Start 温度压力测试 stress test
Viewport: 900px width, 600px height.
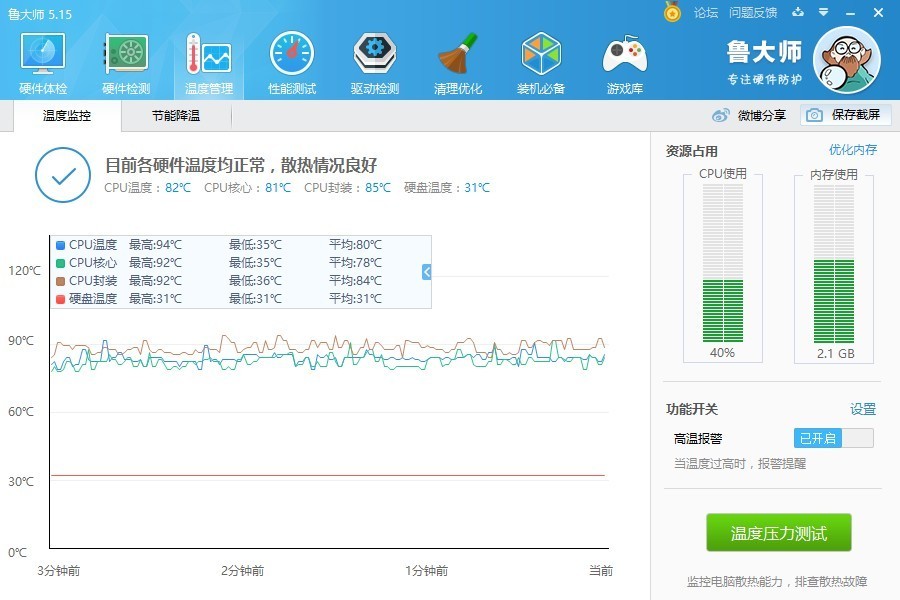tap(779, 533)
